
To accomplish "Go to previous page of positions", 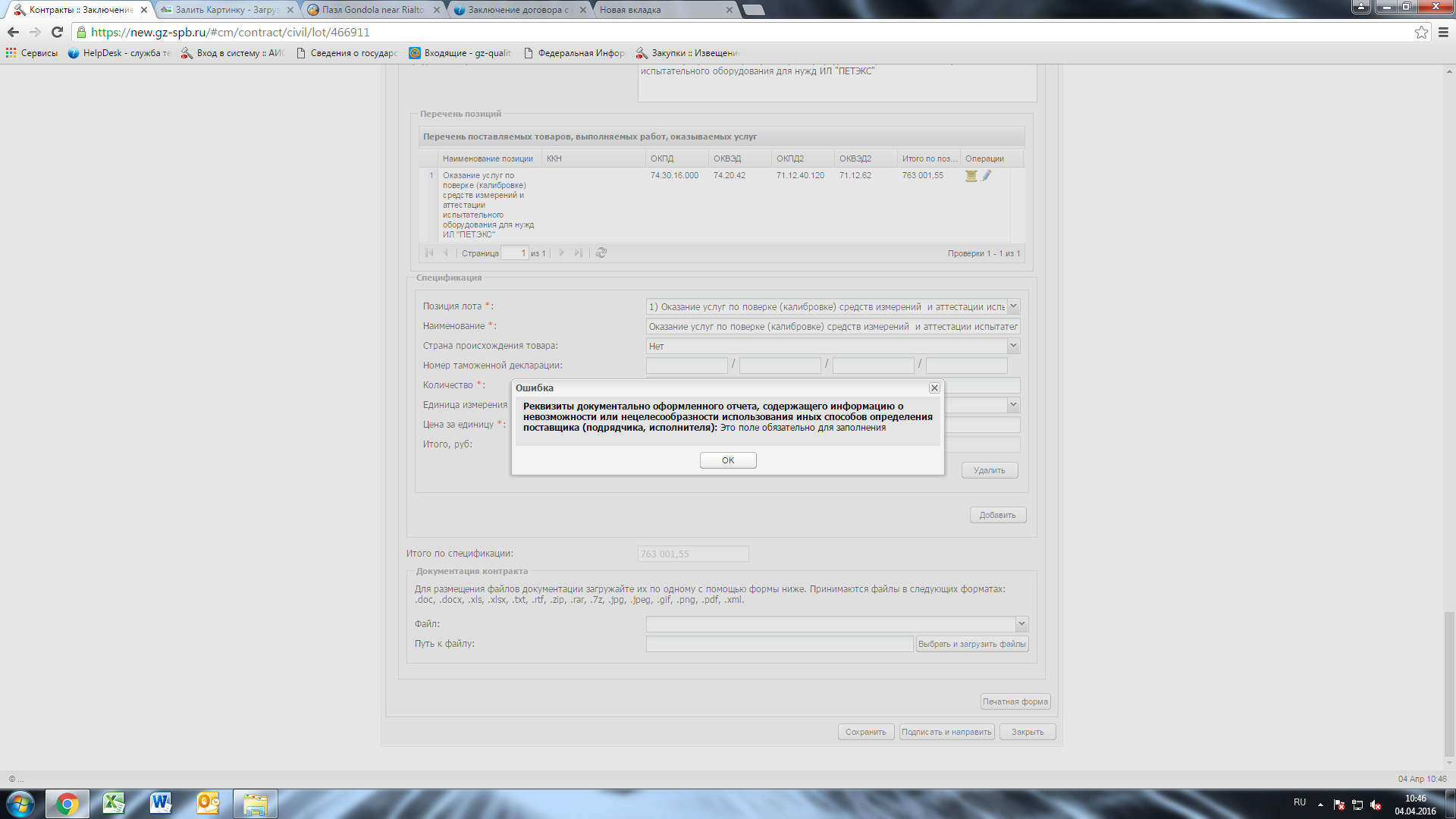I will [x=446, y=253].
